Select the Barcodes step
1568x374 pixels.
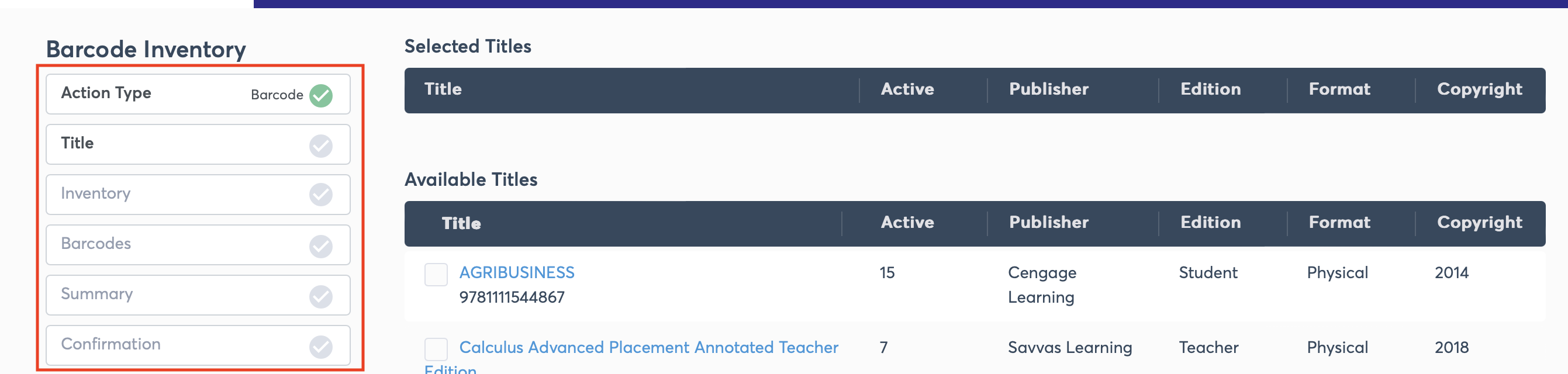[x=198, y=245]
